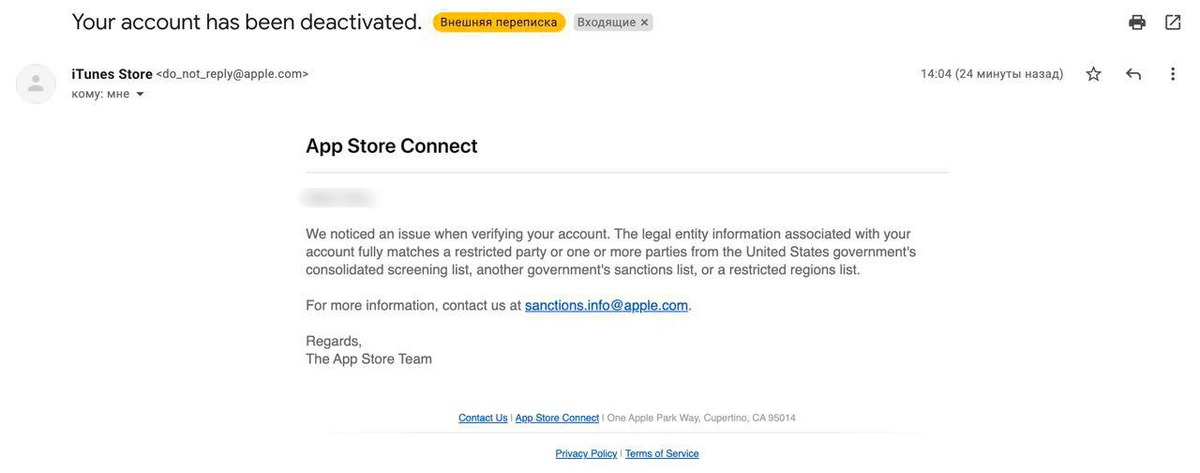The height and width of the screenshot is (473, 1200).
Task: Open the "App Store Connect" footer link
Action: [x=557, y=418]
